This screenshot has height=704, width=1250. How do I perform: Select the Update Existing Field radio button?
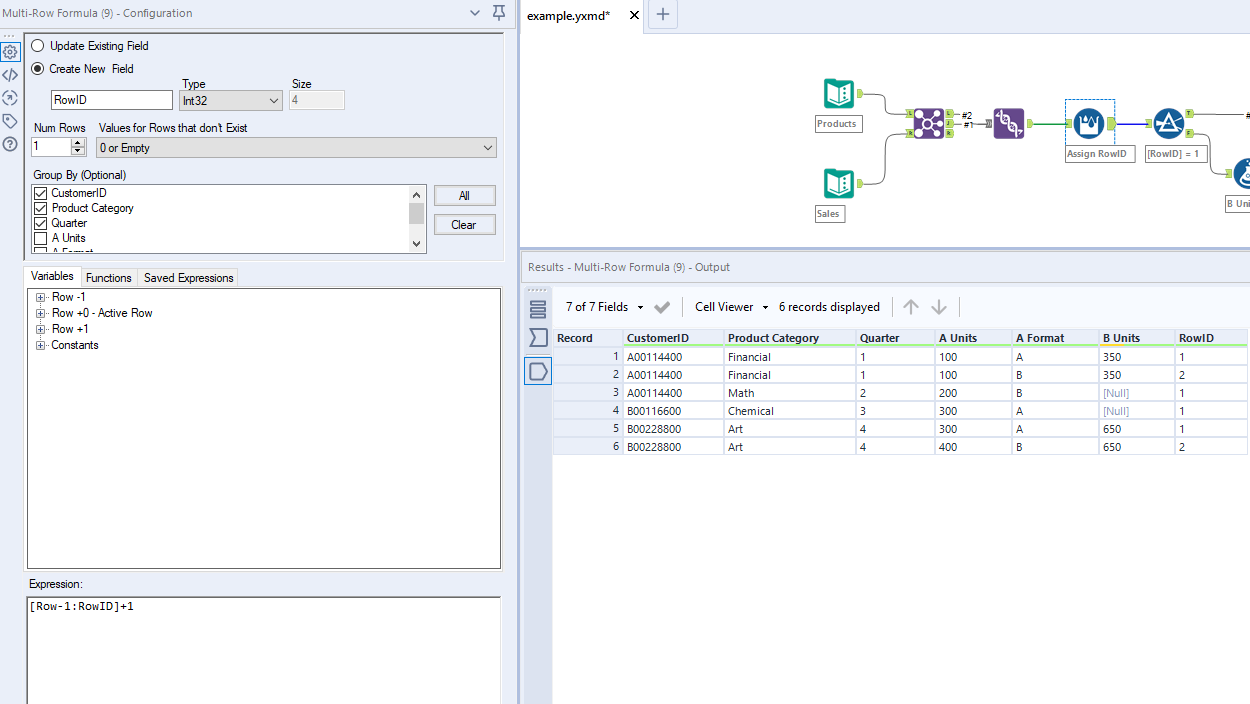tap(37, 45)
